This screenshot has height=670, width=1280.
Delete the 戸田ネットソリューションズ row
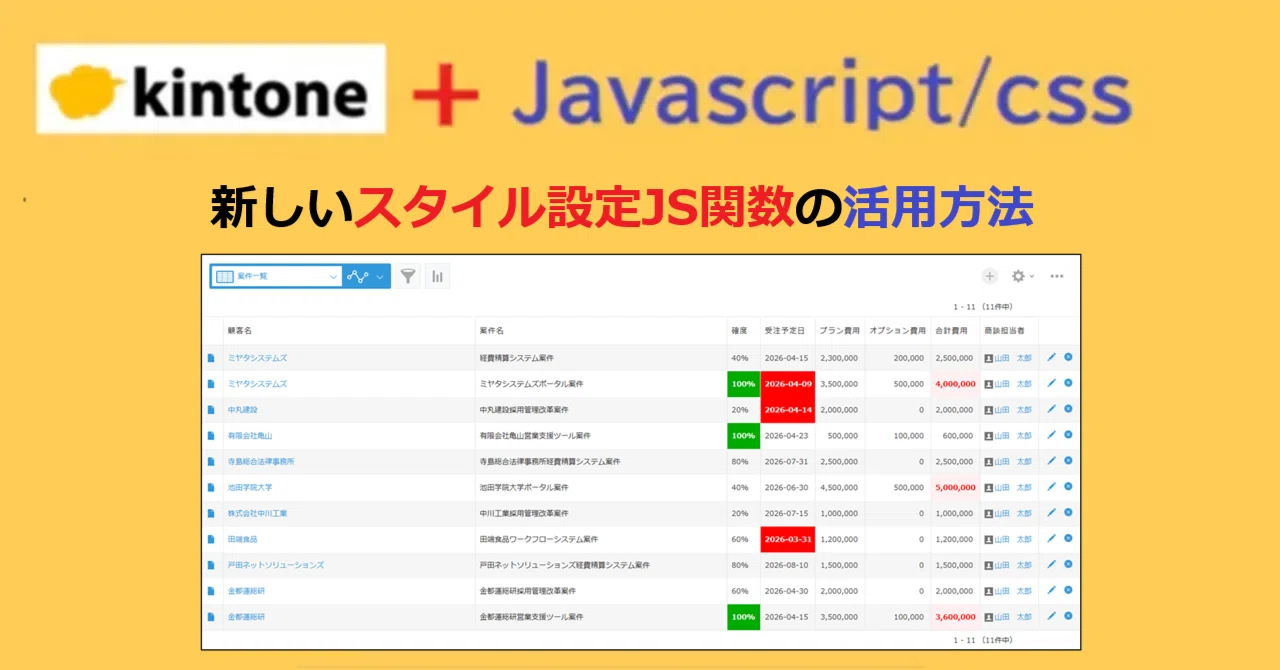pos(1068,564)
